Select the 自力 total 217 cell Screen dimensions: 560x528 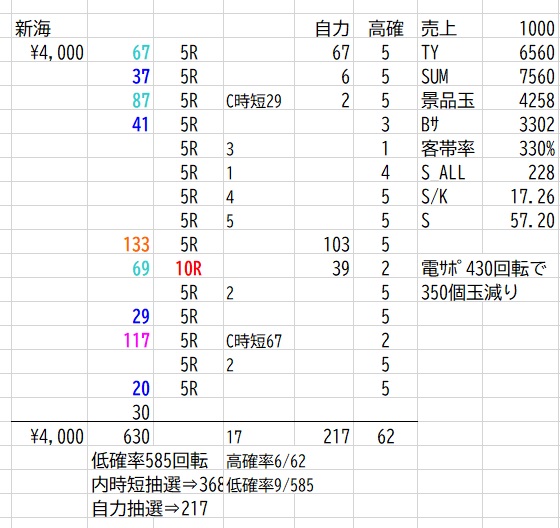pos(336,437)
